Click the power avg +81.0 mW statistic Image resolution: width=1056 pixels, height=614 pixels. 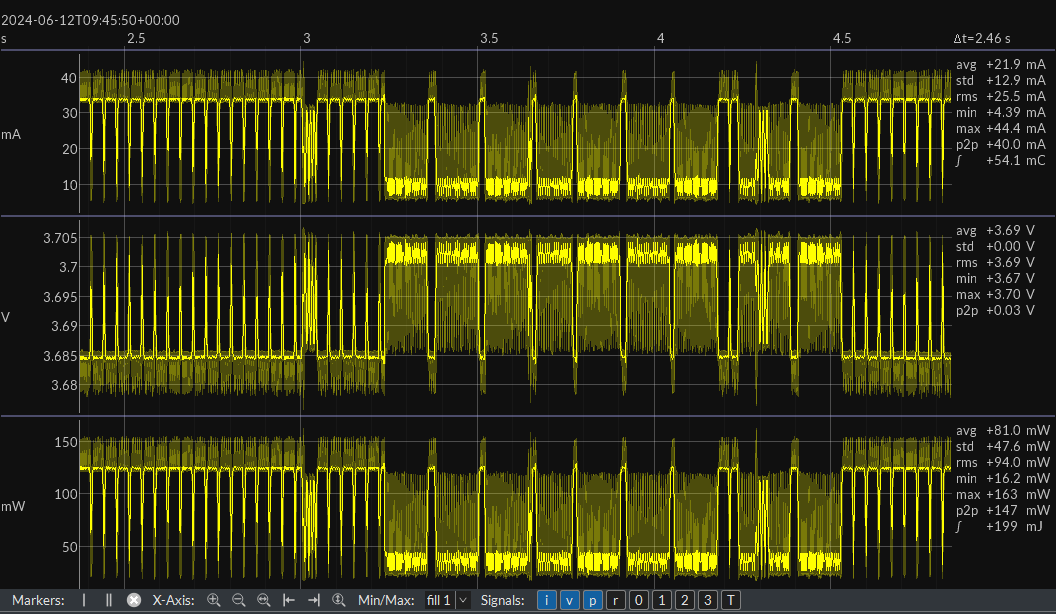pos(1002,430)
